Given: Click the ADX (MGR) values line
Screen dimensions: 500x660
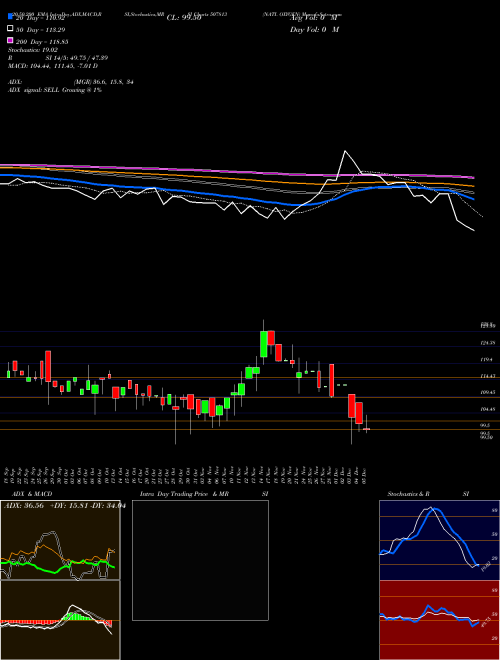Looking at the screenshot, I should [71, 82].
